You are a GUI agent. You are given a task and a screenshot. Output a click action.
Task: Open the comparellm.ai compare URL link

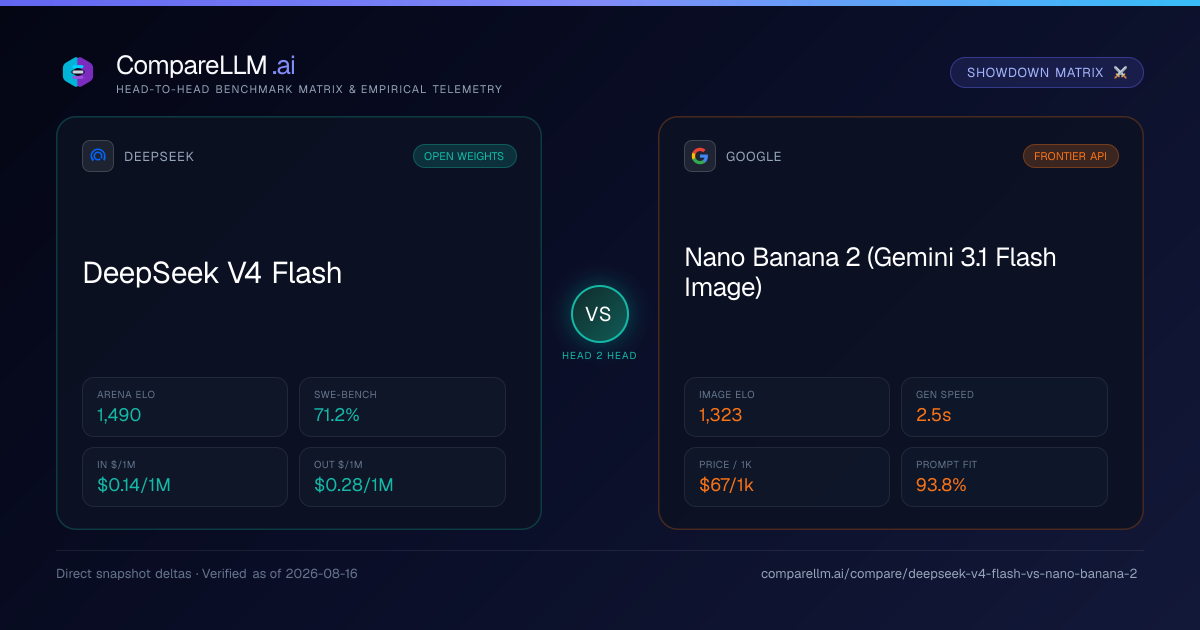pyautogui.click(x=949, y=574)
